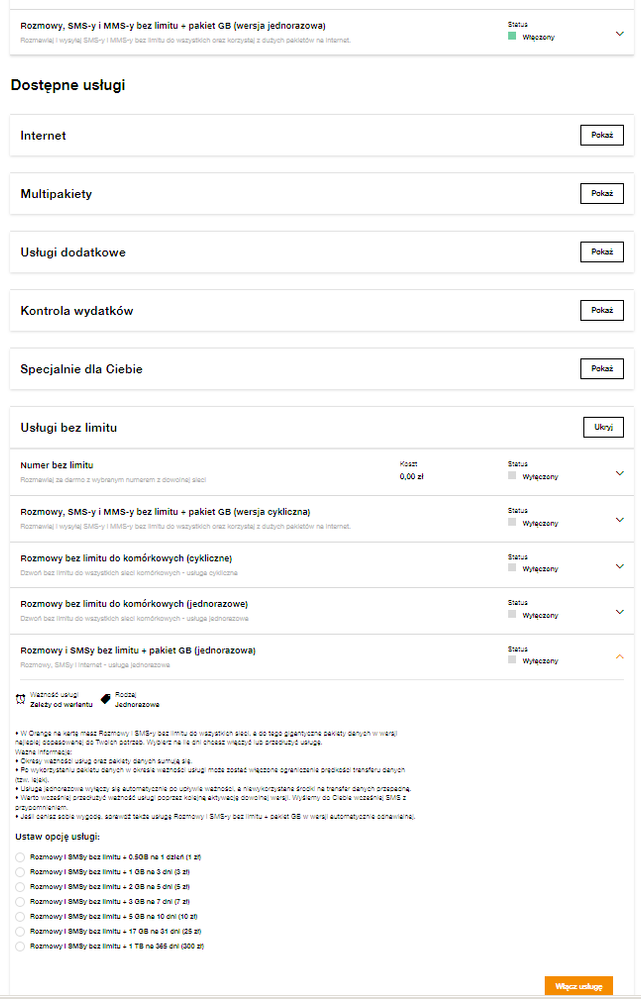641x999 pixels.
Task: Expand Rozmowy bez limitu do komórkowych (cykliczne)
Action: tap(620, 566)
